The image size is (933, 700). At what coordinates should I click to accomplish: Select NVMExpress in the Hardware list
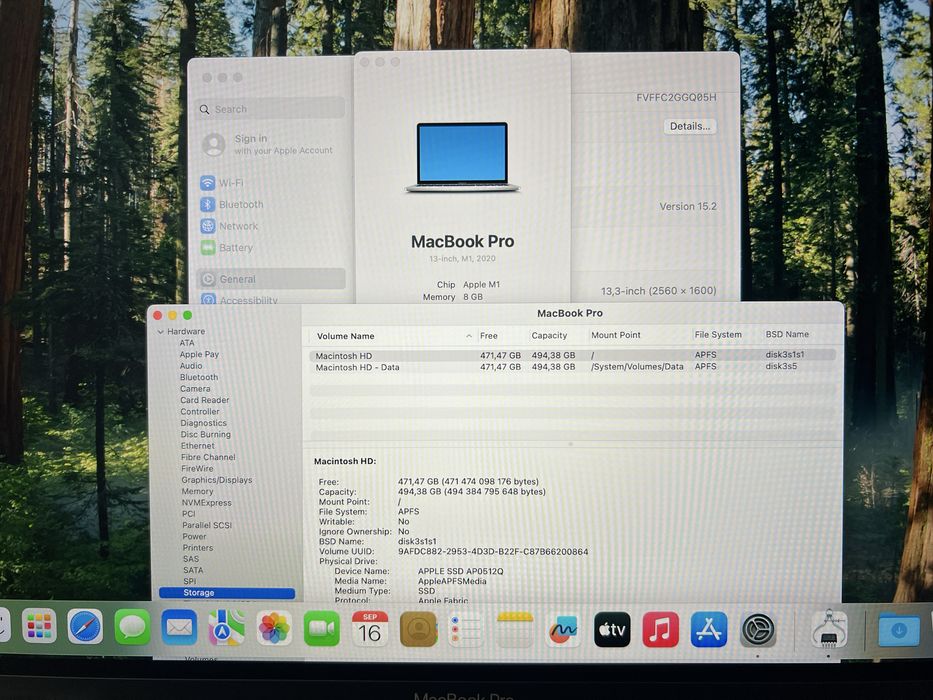[206, 502]
